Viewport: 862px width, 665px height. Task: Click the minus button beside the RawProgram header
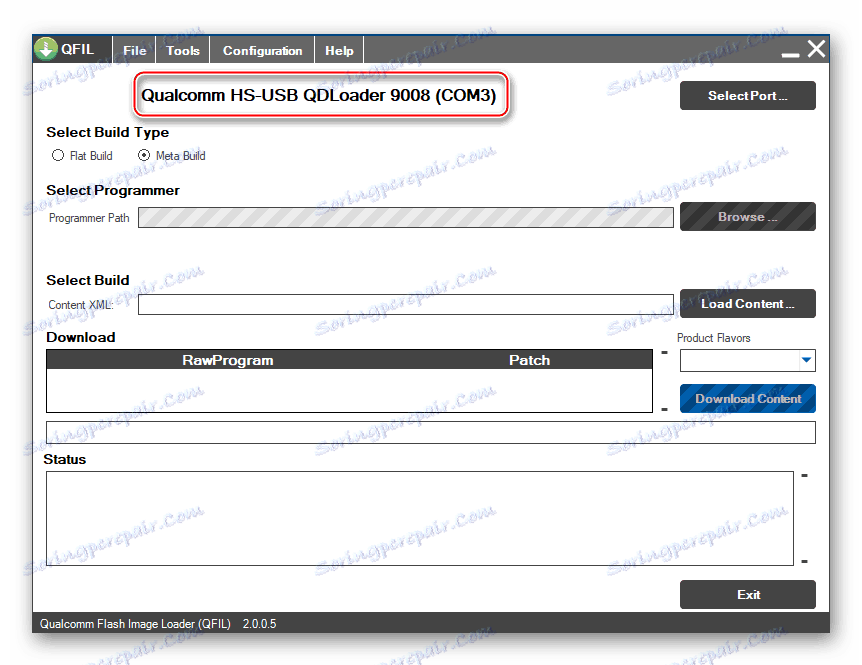pos(665,352)
